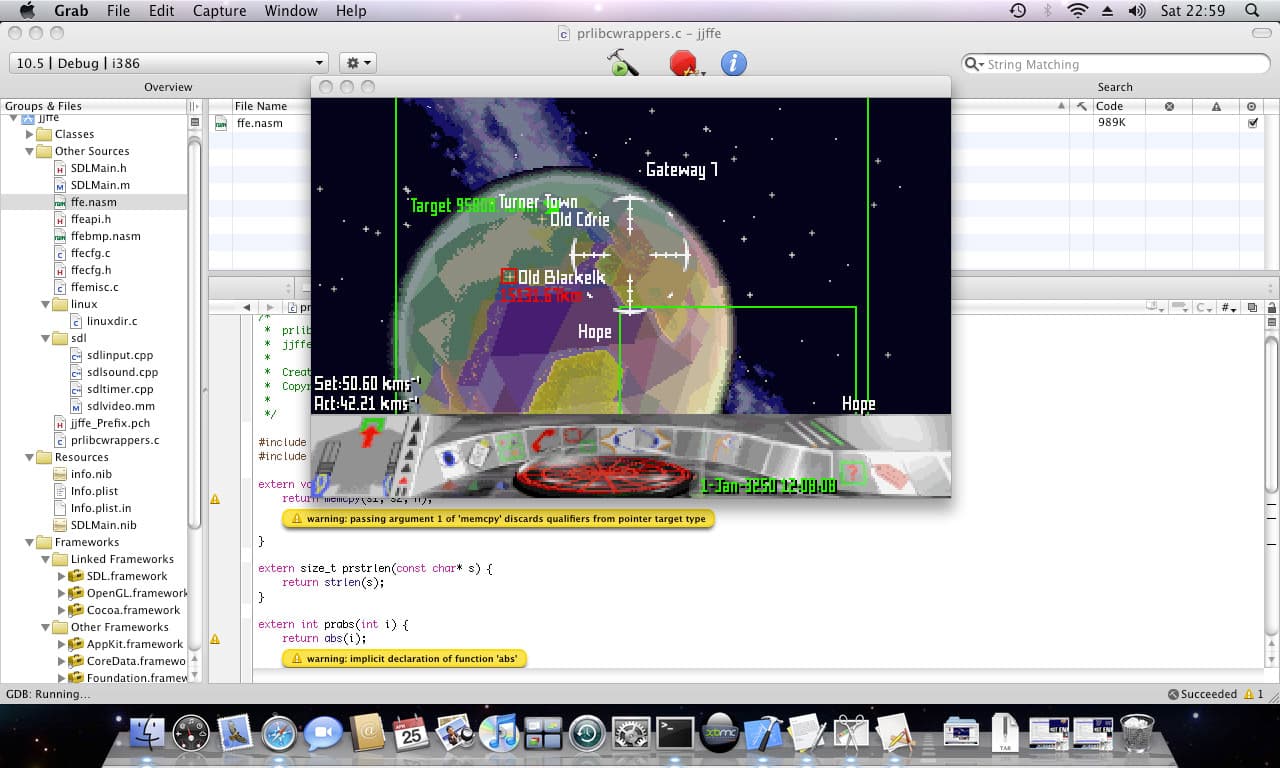Collapse the Other Sources group
This screenshot has width=1280, height=768.
click(x=29, y=151)
